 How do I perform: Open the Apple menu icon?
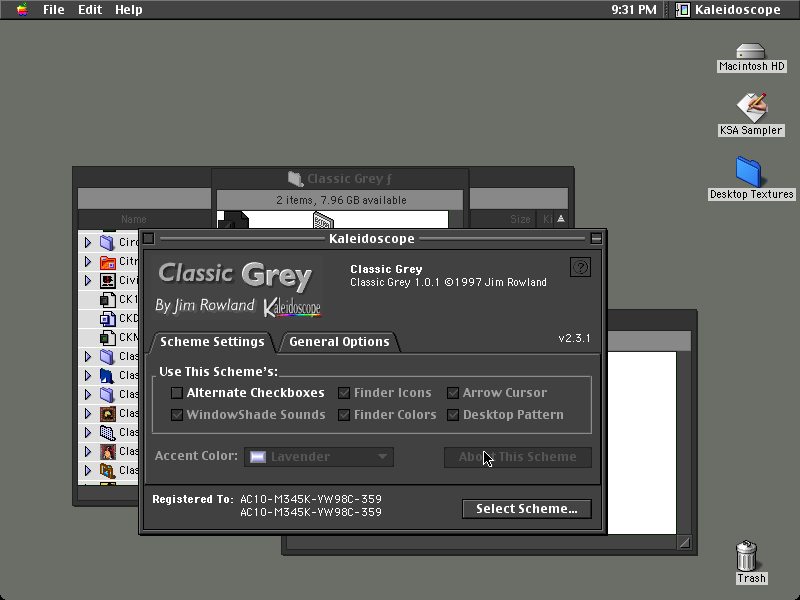click(22, 9)
